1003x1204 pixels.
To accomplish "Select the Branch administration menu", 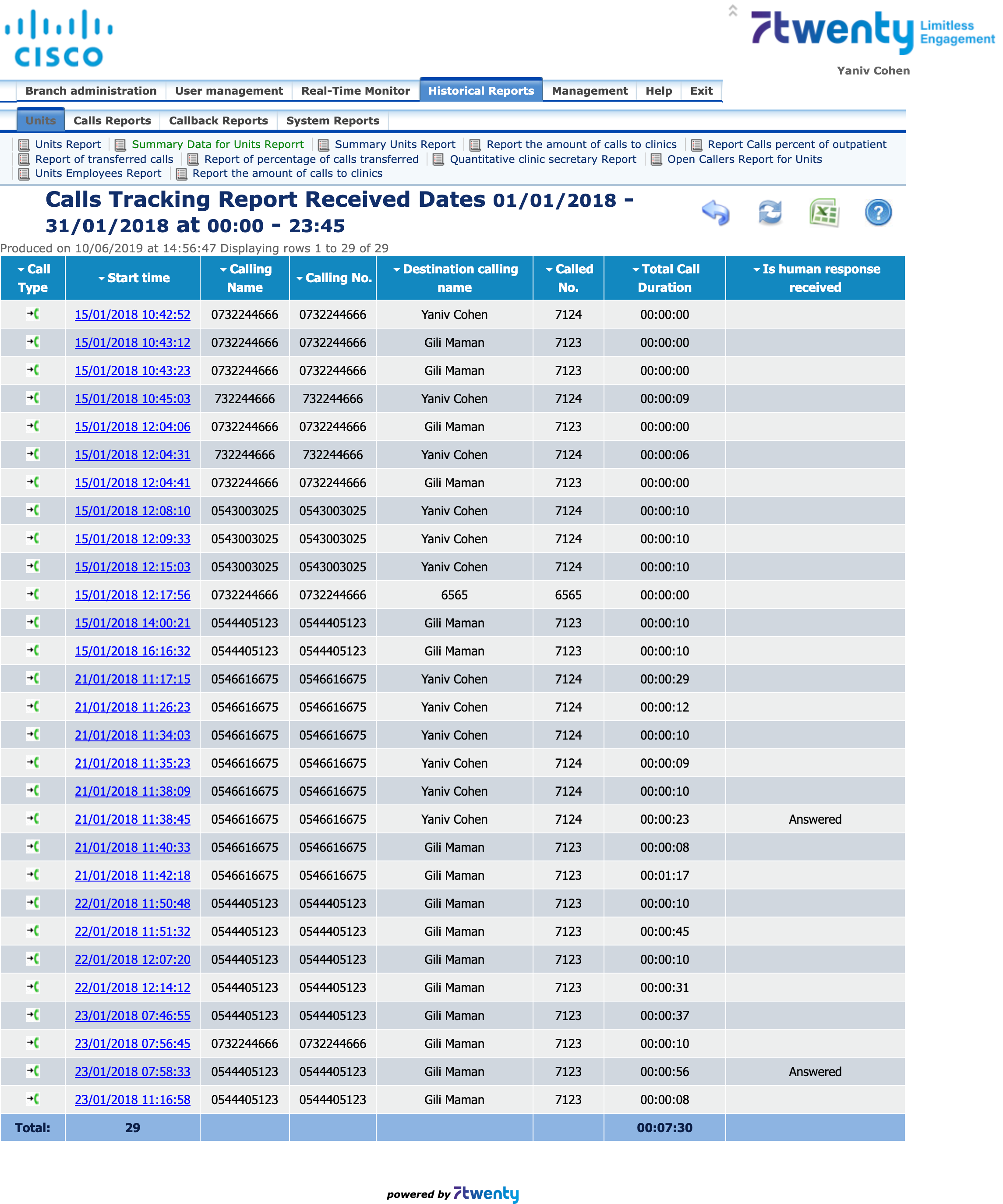I will 91,91.
